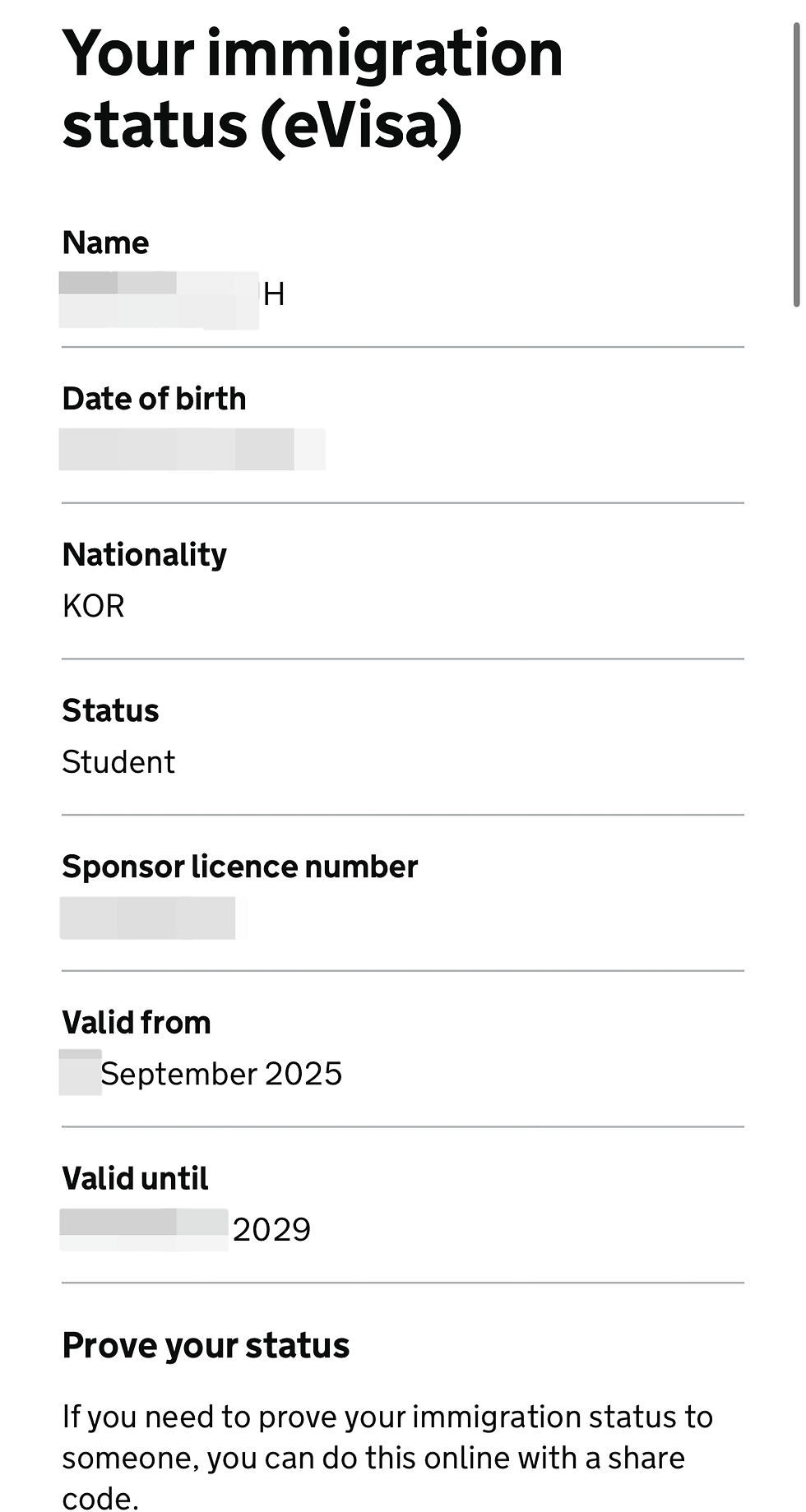Click the Nationality label
The height and width of the screenshot is (1512, 806).
145,555
